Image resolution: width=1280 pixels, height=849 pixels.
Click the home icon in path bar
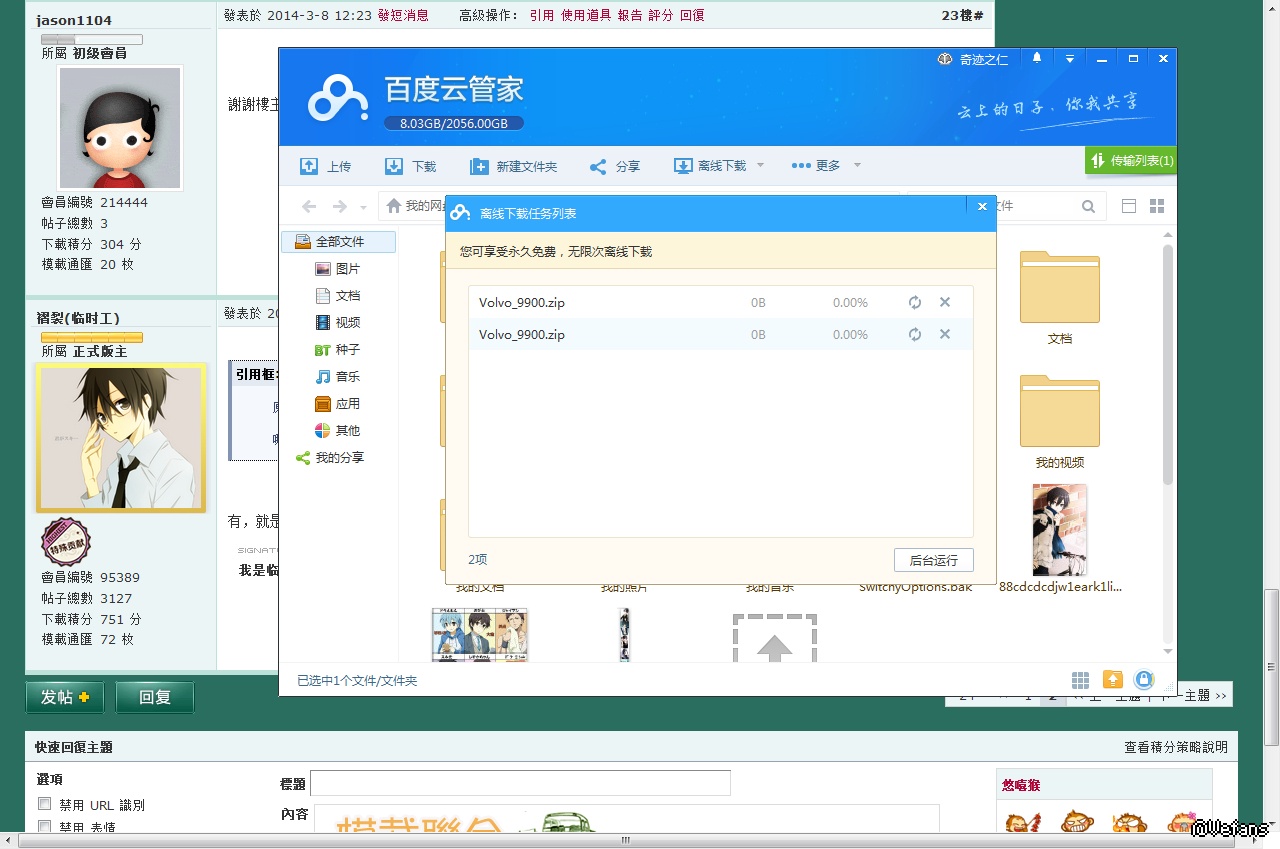[x=394, y=206]
